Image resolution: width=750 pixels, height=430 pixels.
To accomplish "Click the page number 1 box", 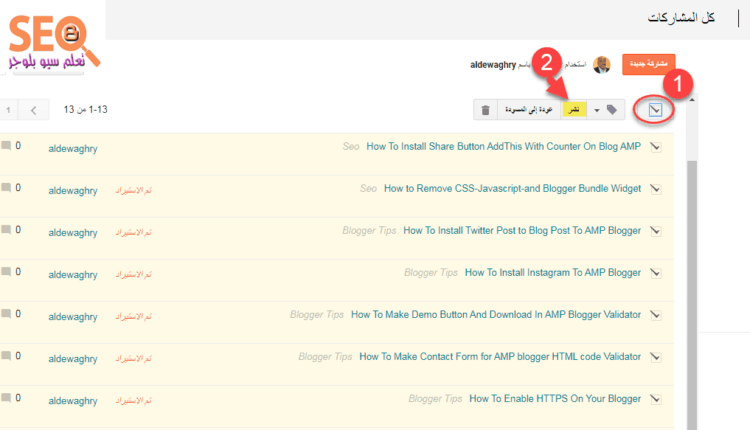I will point(8,110).
